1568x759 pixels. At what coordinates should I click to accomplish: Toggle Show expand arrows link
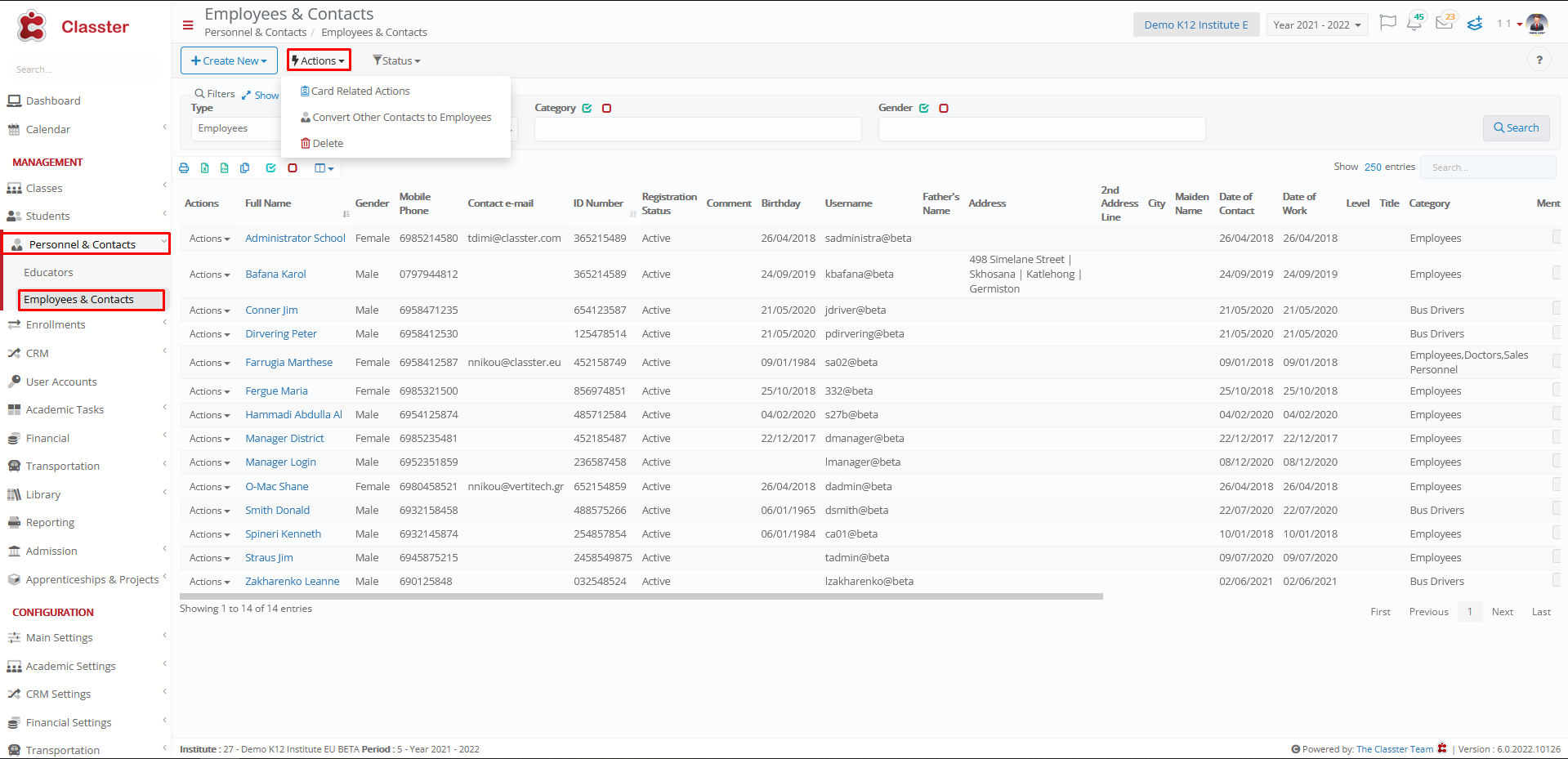(260, 95)
